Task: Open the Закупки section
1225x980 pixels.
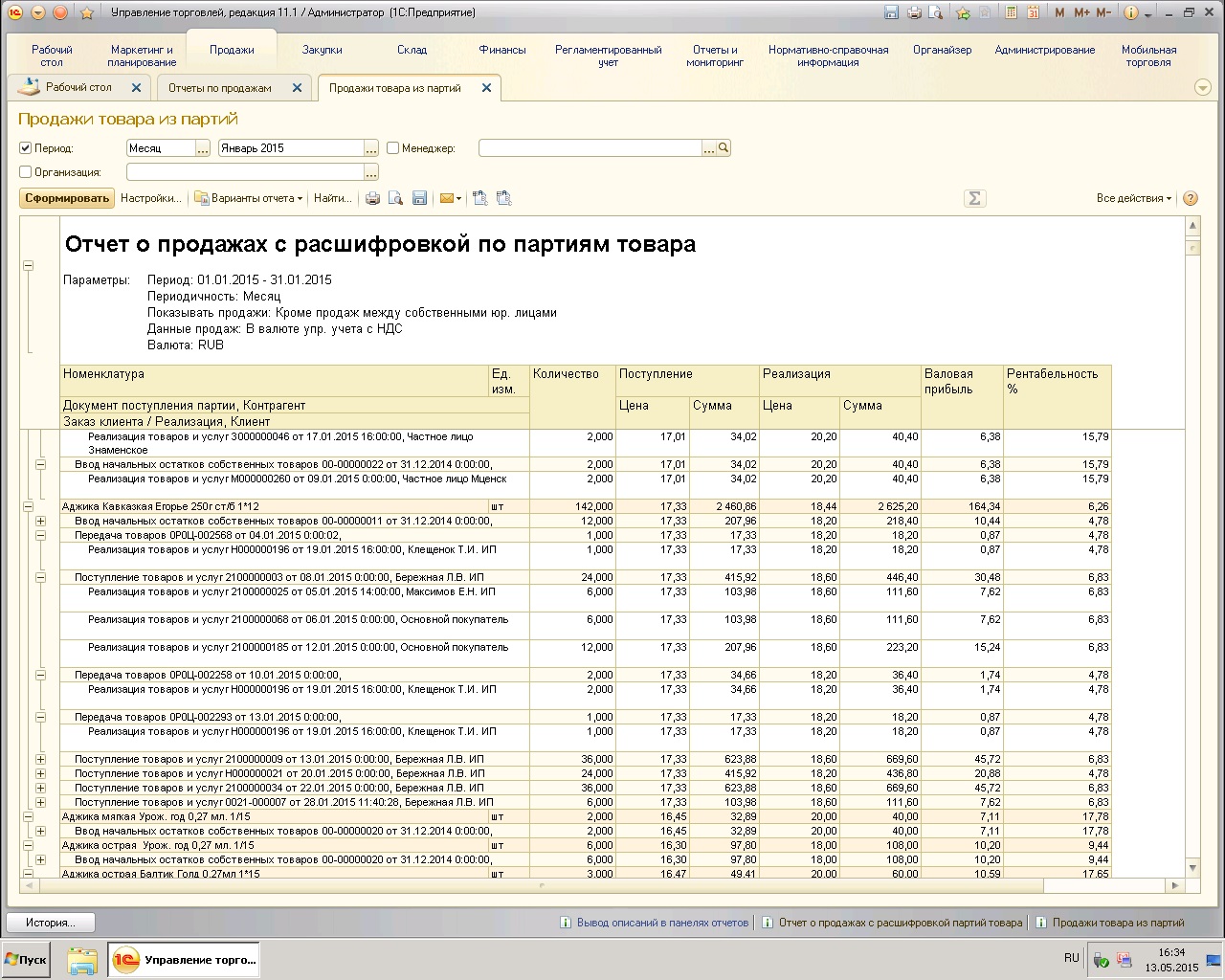Action: pos(323,50)
